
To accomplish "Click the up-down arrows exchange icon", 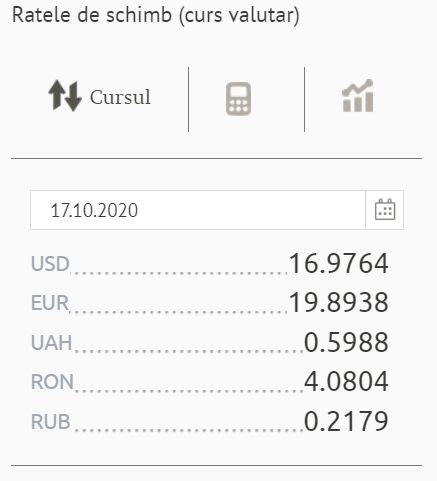I will pyautogui.click(x=65, y=95).
